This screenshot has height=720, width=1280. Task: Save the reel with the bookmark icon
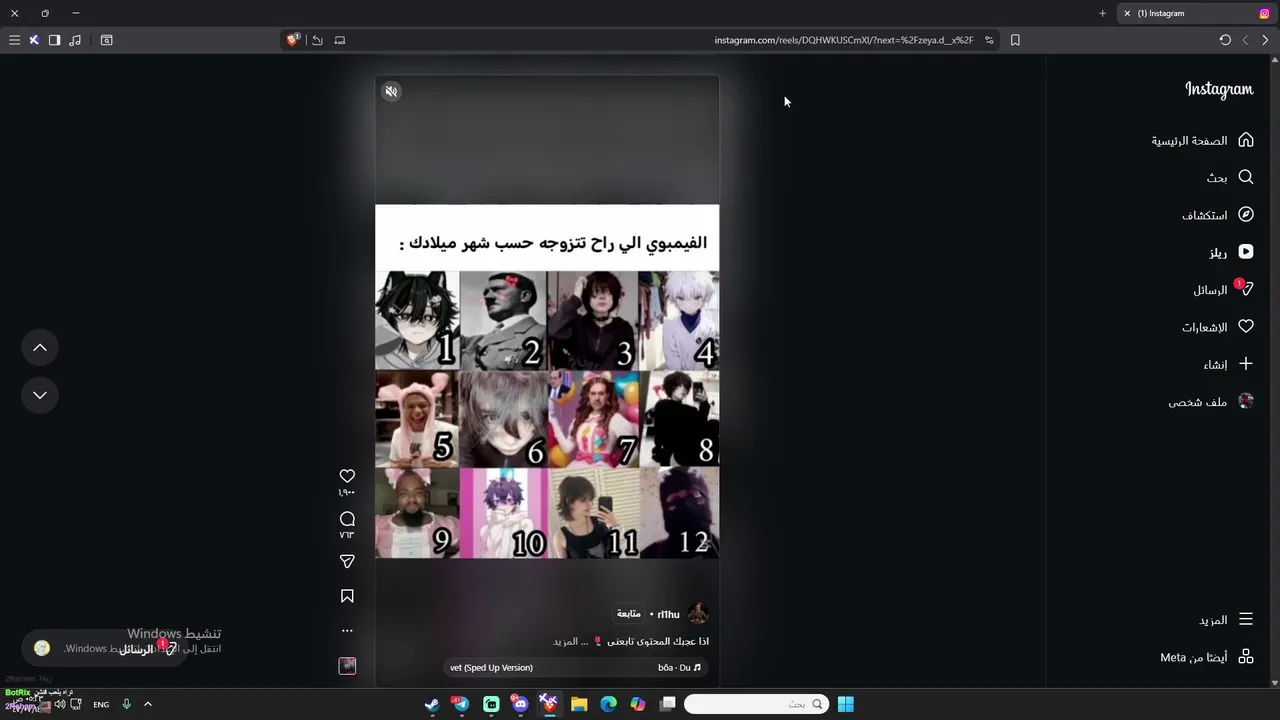click(347, 596)
